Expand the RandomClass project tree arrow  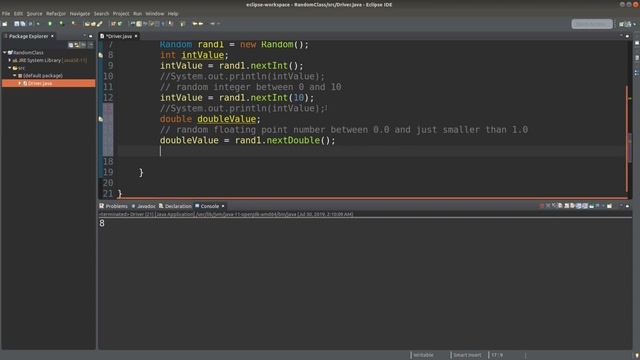pyautogui.click(x=4, y=52)
